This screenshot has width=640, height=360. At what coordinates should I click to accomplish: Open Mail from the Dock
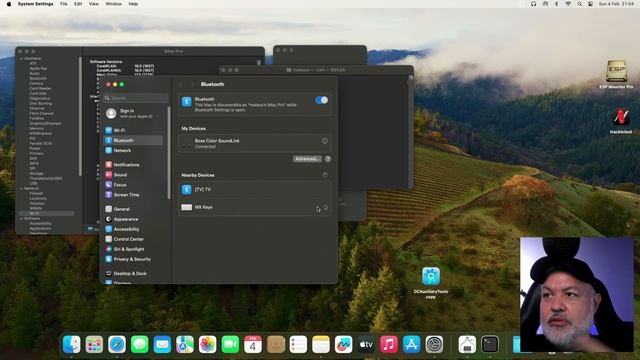pos(162,344)
